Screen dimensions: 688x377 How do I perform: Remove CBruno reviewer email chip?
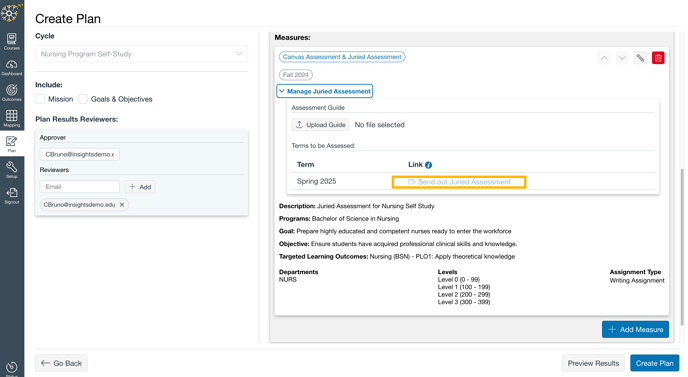(x=122, y=205)
